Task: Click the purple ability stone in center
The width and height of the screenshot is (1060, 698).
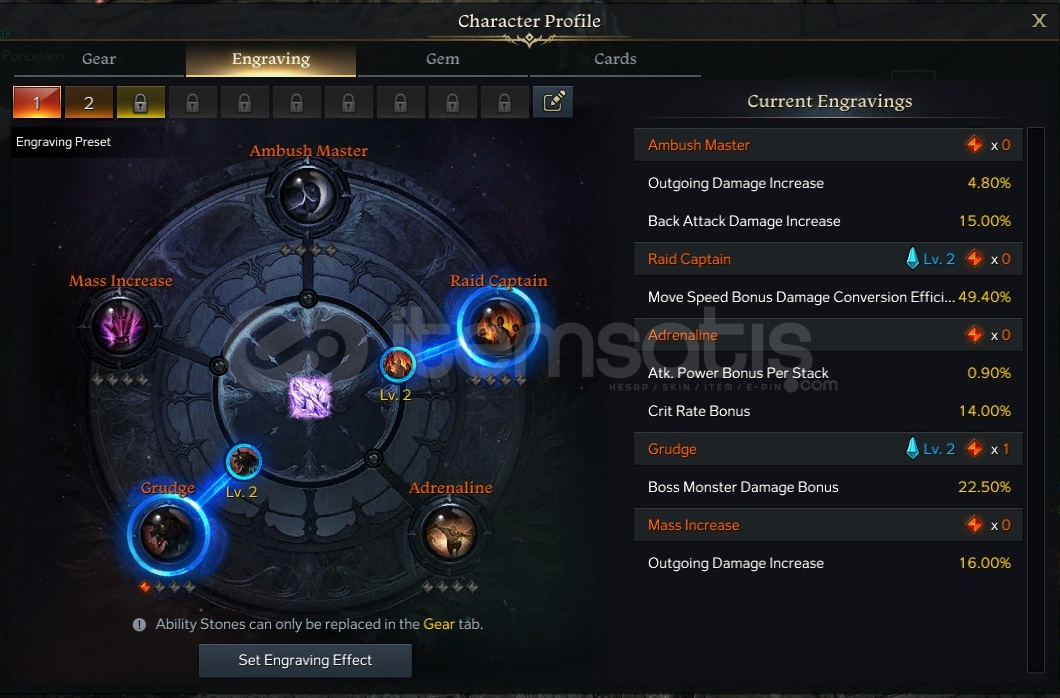Action: tap(310, 397)
